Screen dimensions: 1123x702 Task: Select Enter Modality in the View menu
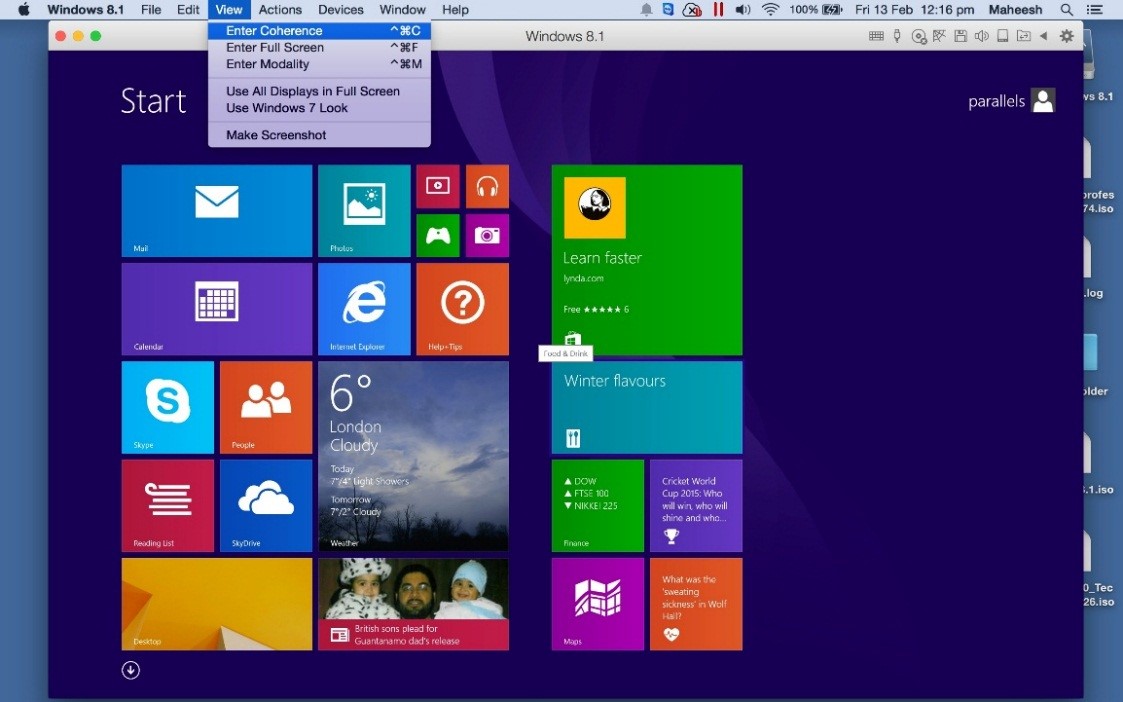coord(319,64)
